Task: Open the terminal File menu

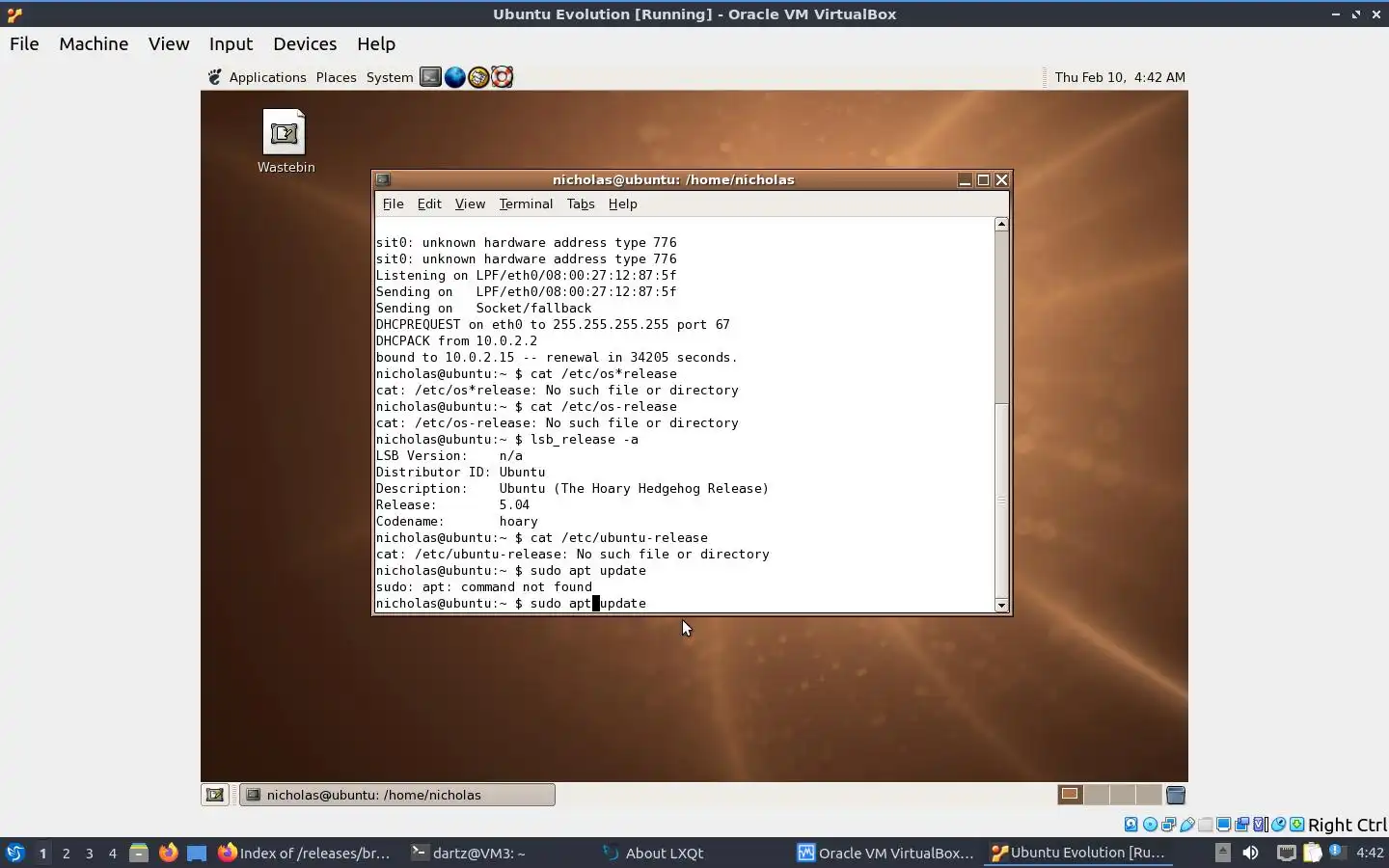Action: 393,203
